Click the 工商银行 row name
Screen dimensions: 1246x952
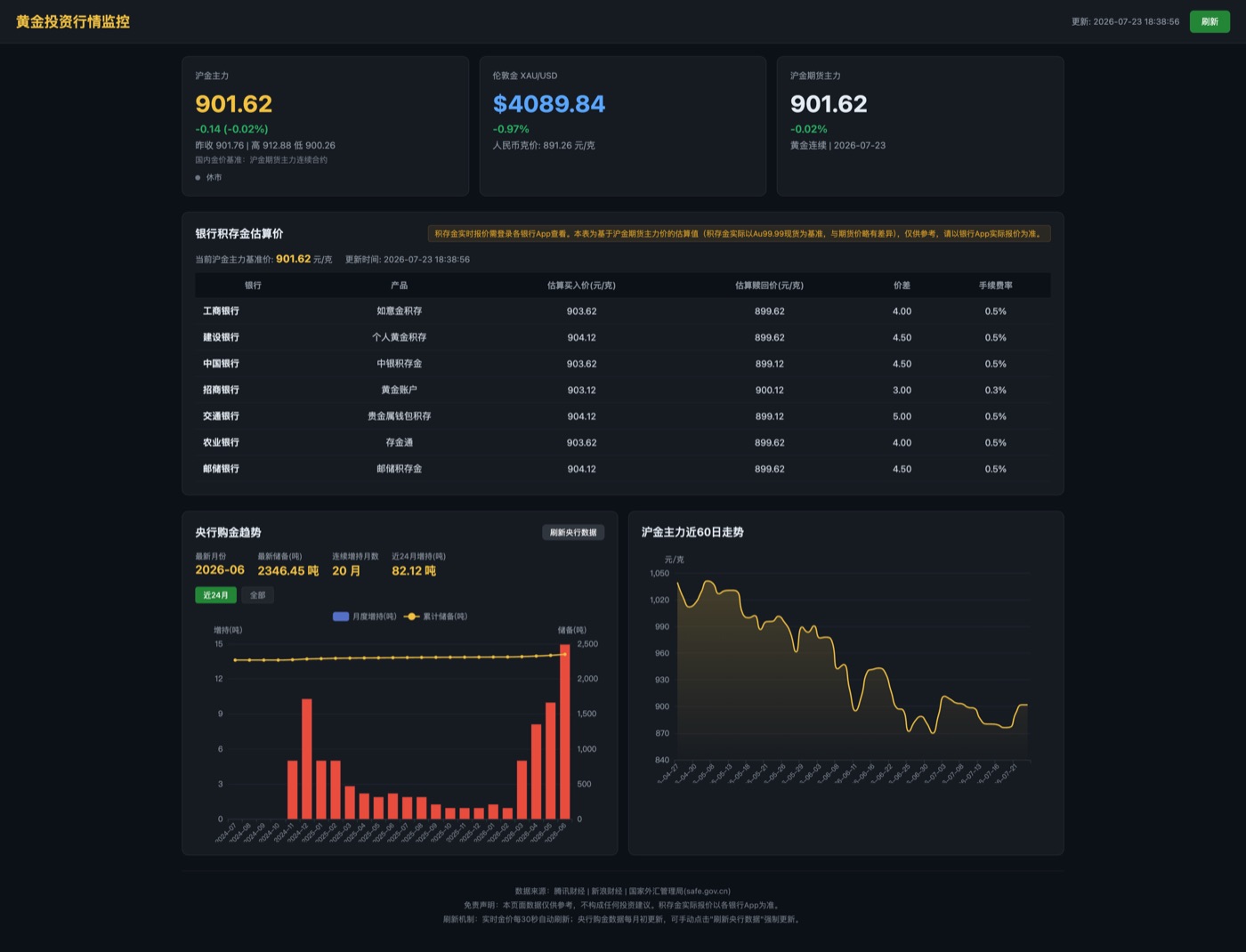221,311
